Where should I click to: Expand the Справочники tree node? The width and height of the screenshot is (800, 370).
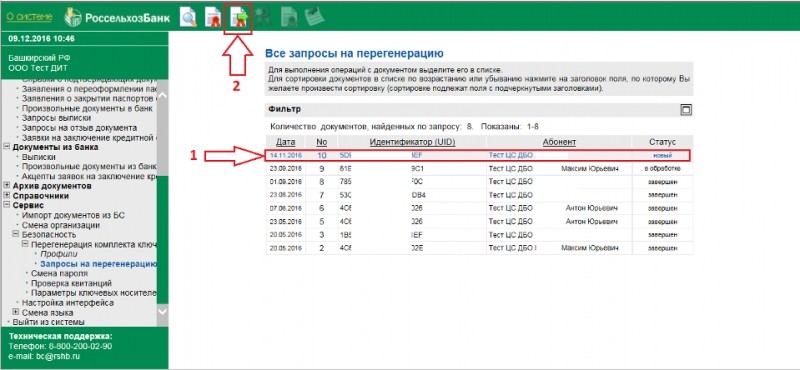pos(7,196)
